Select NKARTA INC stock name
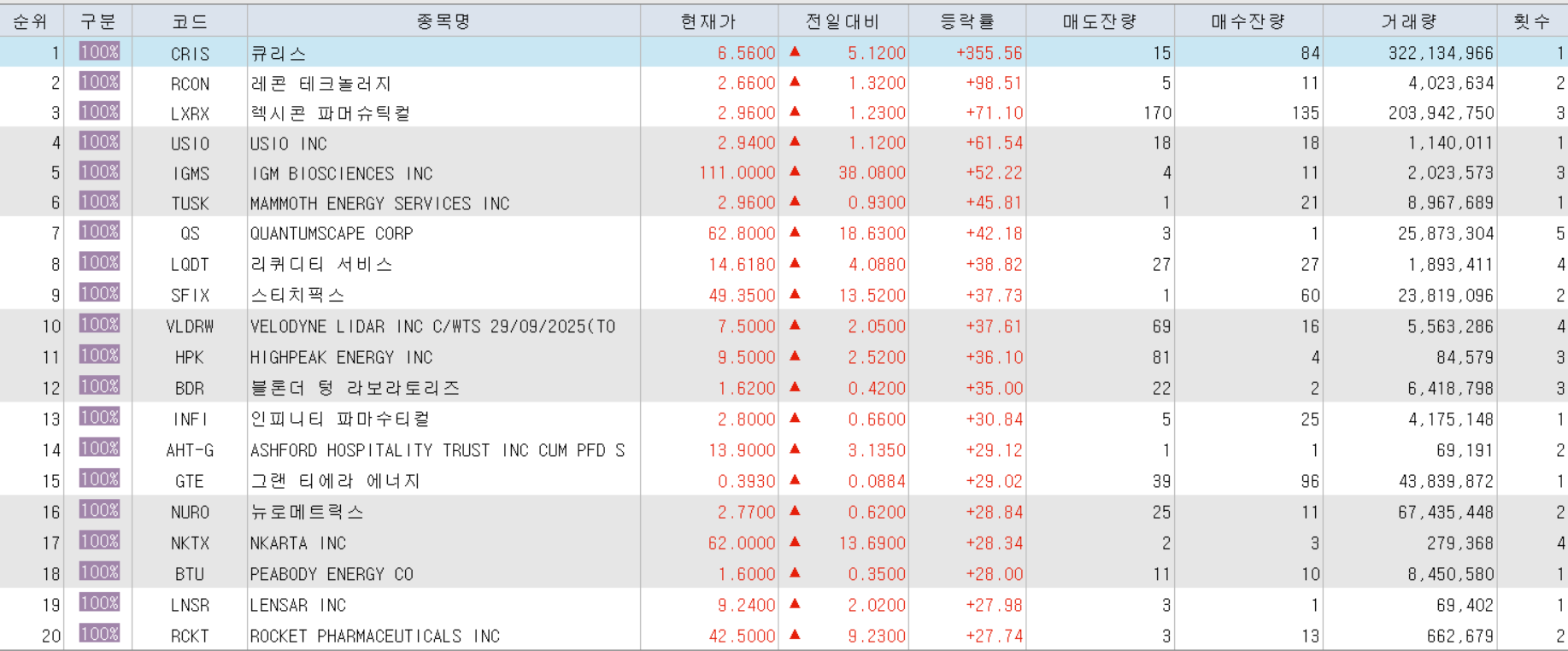Screen dimensions: 1568x651 298,543
